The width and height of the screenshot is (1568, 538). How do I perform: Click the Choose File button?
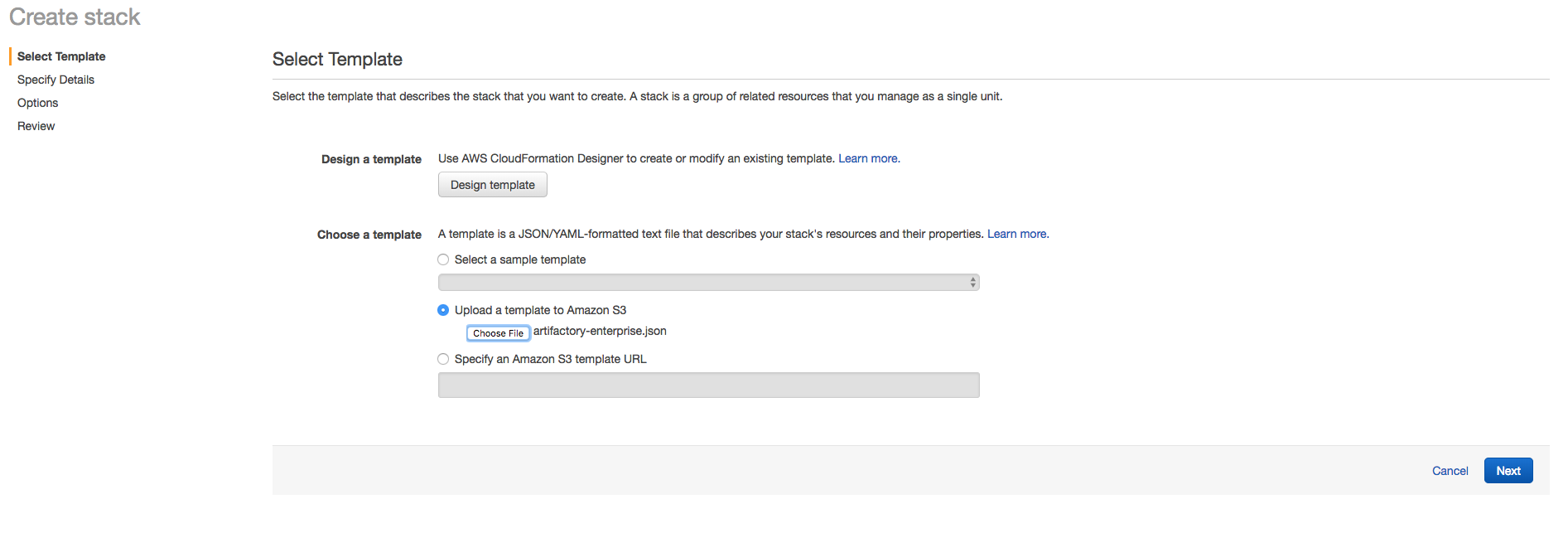coord(498,333)
